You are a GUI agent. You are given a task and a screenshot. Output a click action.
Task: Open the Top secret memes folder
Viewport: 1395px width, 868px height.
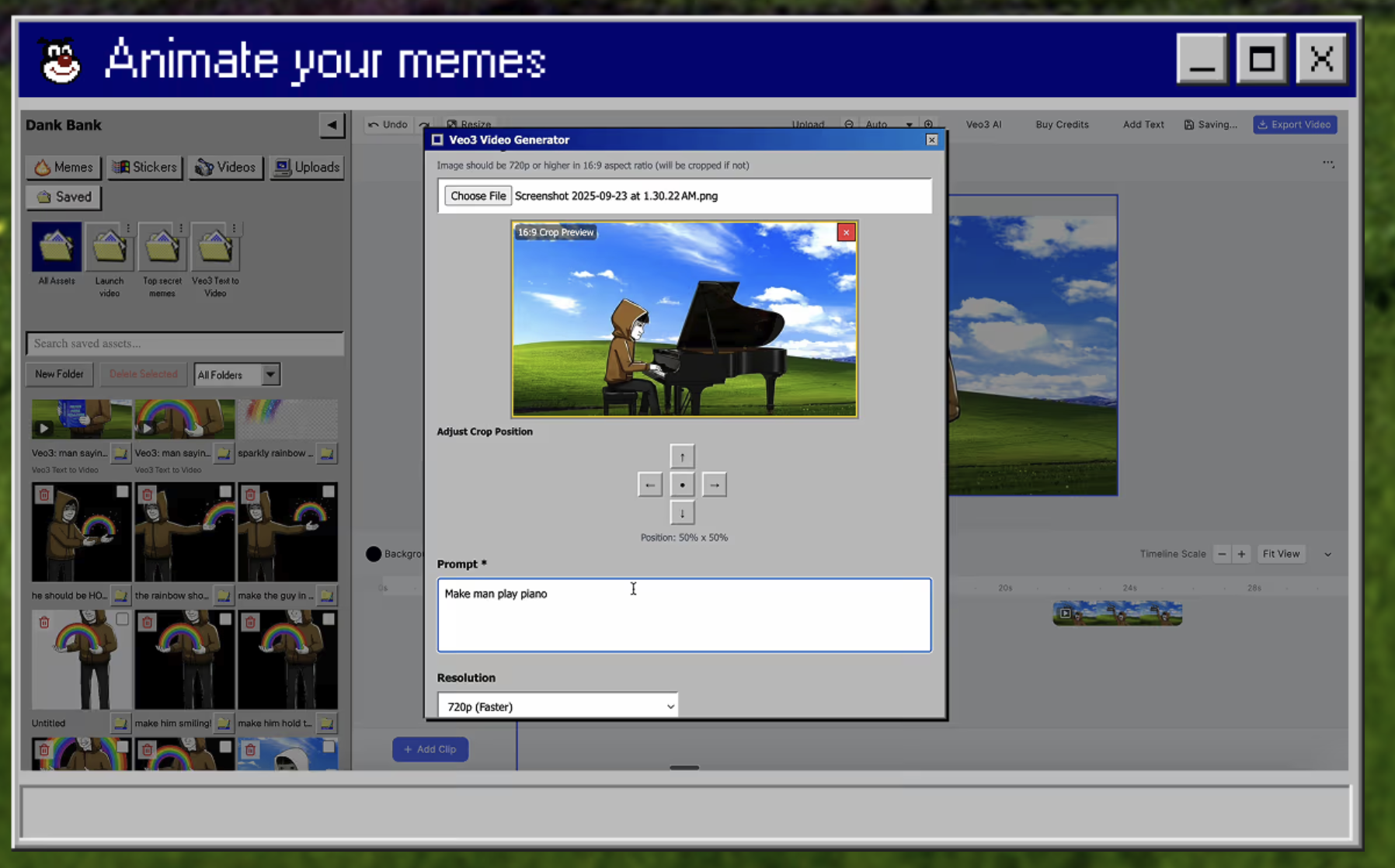click(x=162, y=248)
